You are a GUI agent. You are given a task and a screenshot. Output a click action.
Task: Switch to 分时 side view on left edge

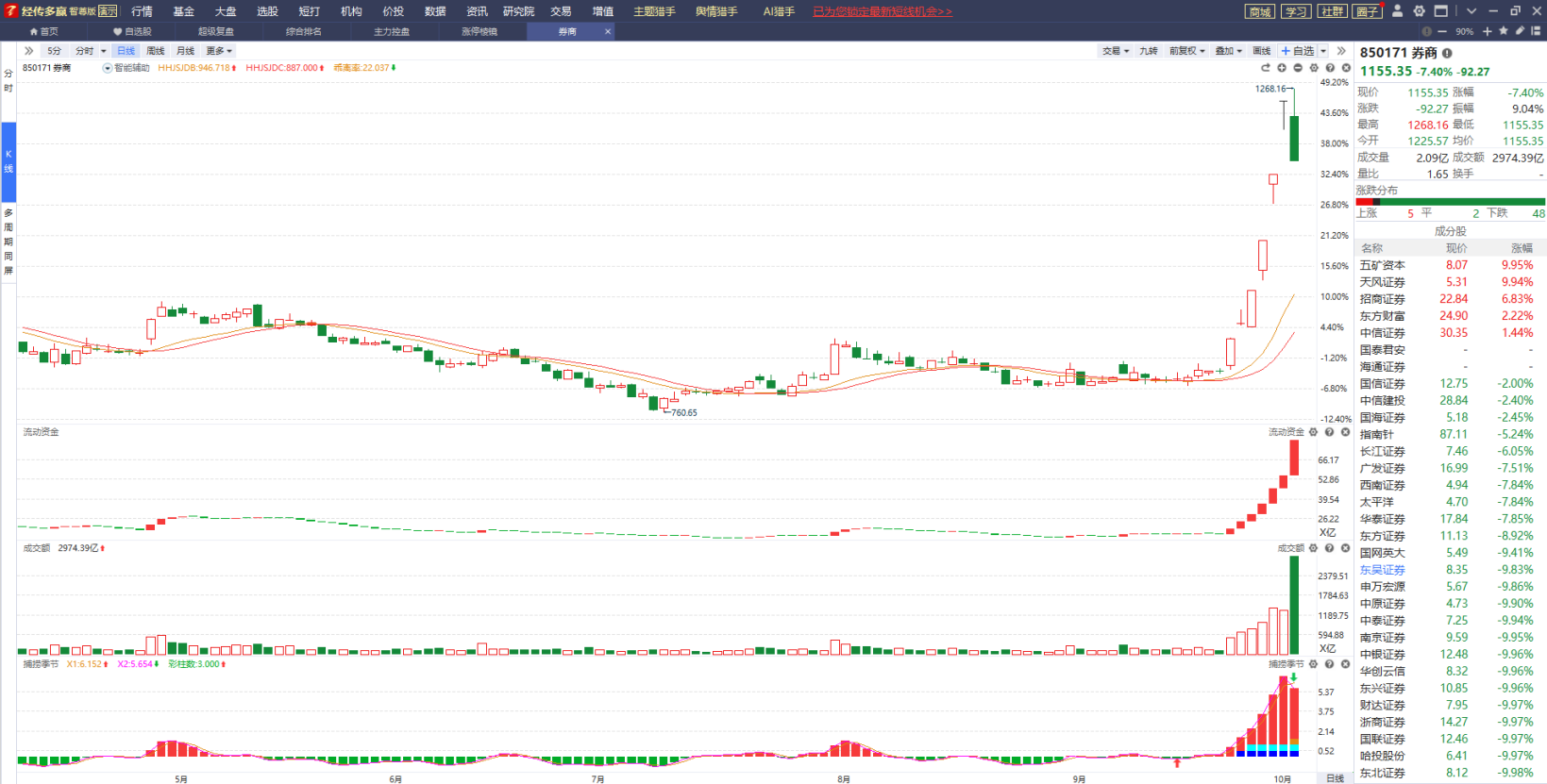click(x=8, y=80)
